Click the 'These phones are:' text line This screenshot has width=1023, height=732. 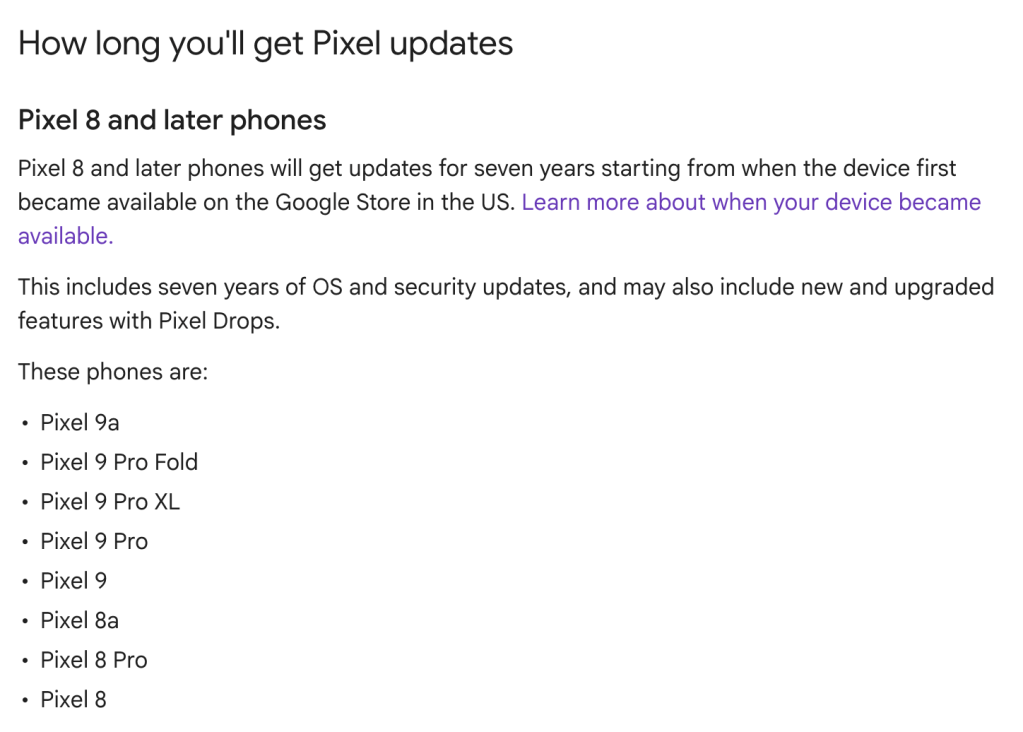click(113, 373)
